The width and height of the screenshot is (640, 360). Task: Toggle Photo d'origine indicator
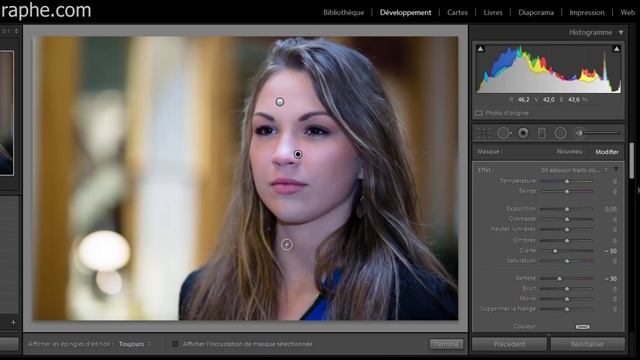tap(479, 113)
